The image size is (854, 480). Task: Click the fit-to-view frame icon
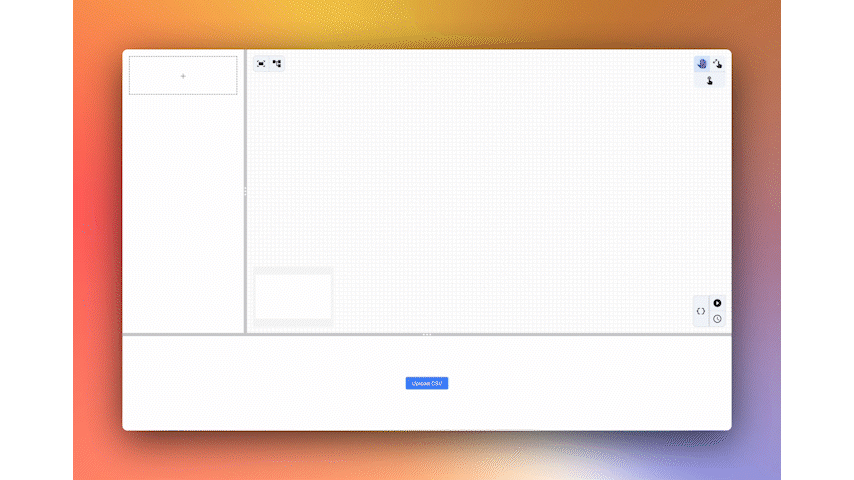tap(262, 63)
